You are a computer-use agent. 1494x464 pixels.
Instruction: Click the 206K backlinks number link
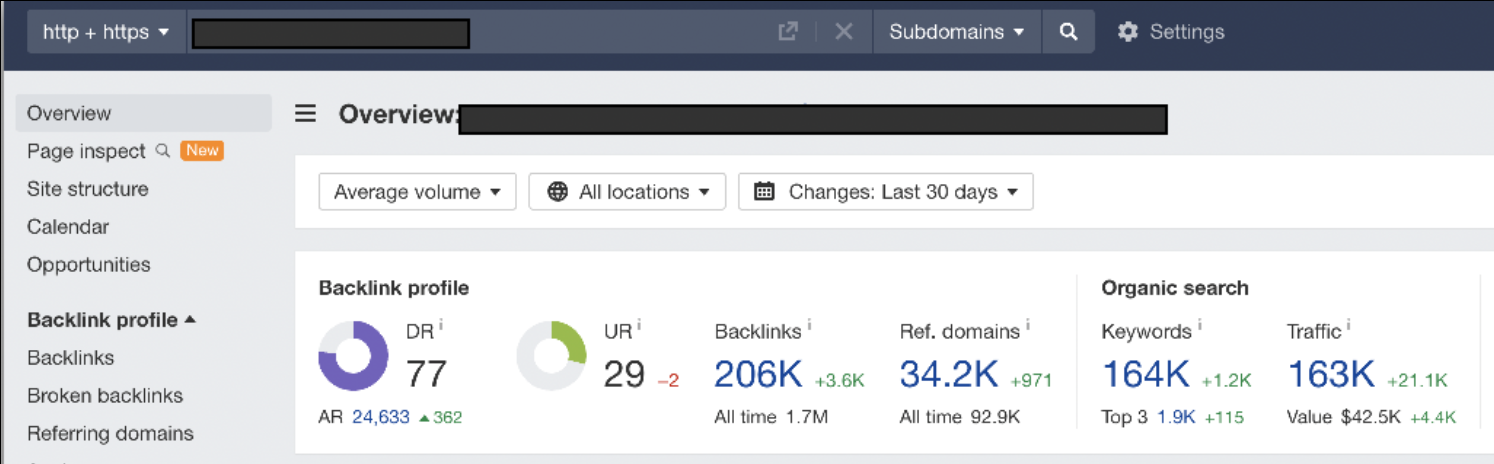click(759, 374)
